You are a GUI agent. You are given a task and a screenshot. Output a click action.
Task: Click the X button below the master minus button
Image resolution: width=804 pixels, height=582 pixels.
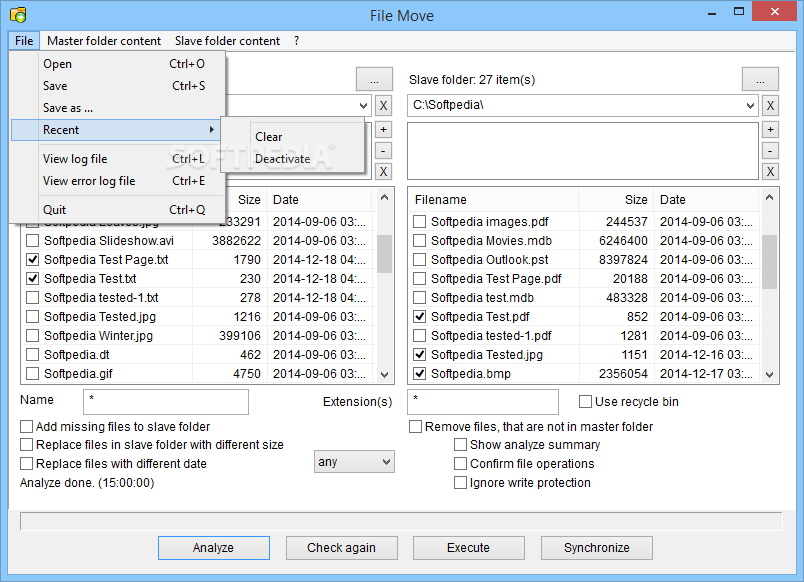point(383,171)
